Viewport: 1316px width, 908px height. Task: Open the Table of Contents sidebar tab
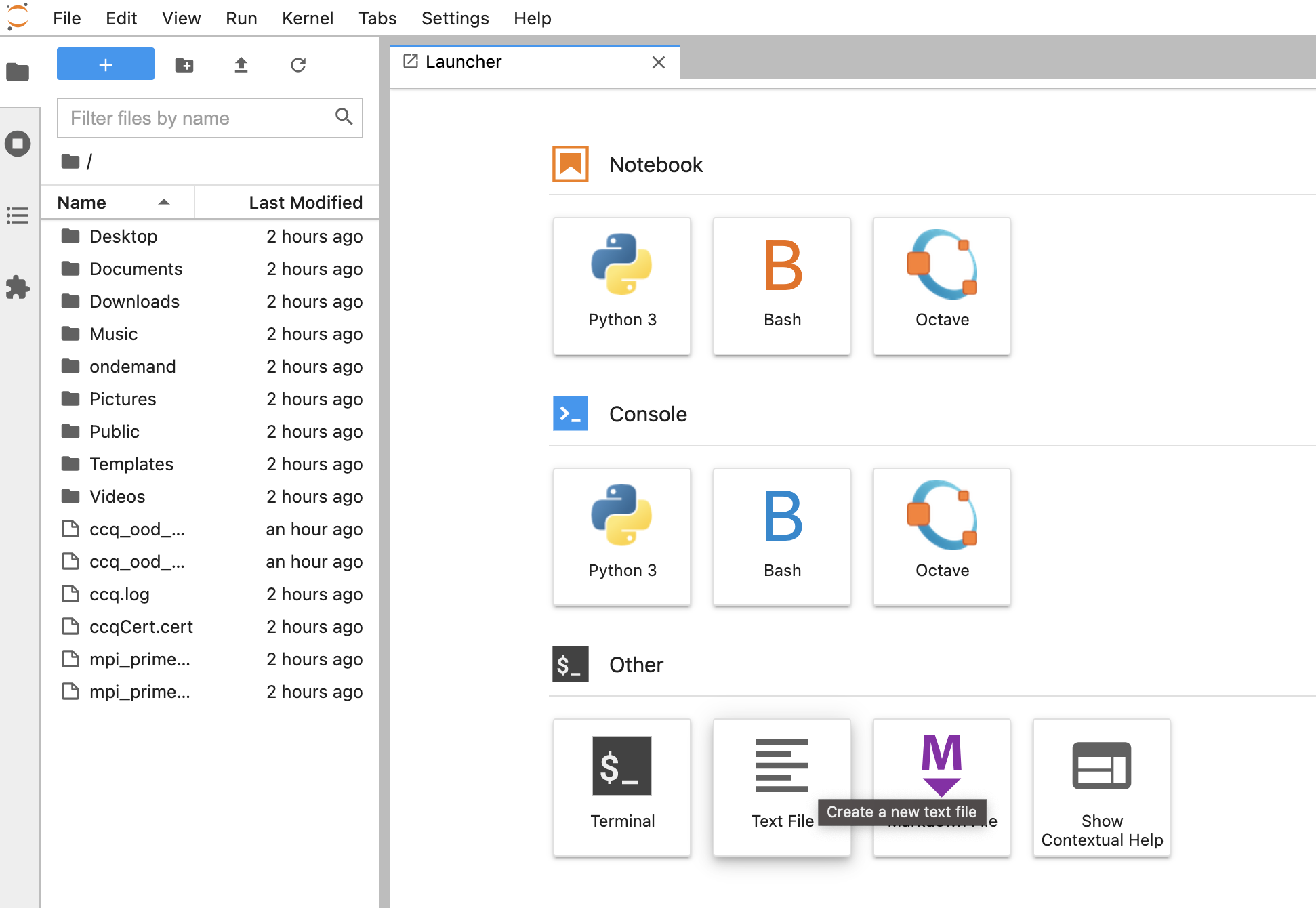pos(18,215)
